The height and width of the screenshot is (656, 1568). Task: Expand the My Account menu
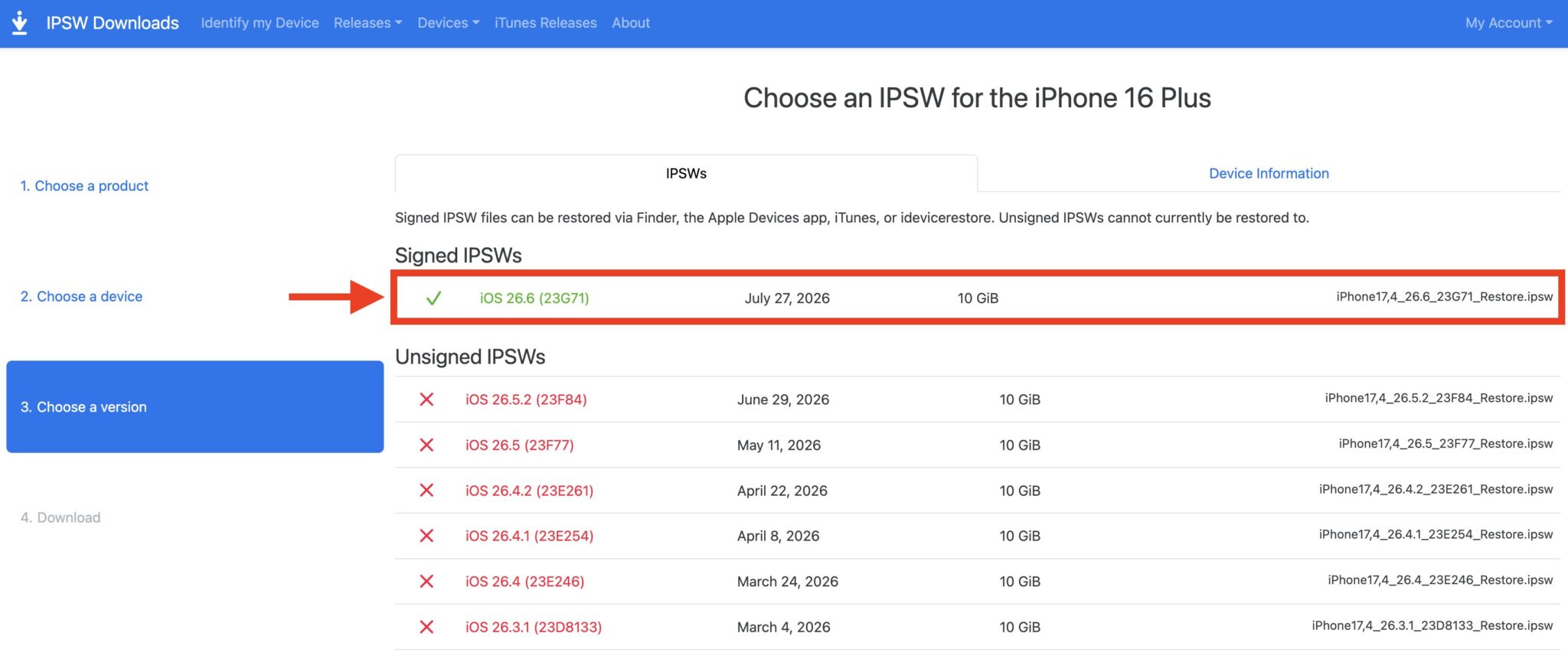coord(1508,23)
